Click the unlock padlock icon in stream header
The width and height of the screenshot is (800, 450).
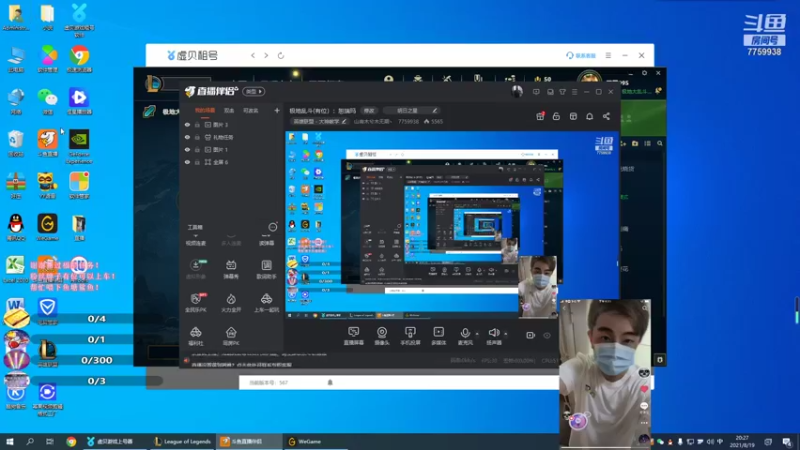(556, 116)
